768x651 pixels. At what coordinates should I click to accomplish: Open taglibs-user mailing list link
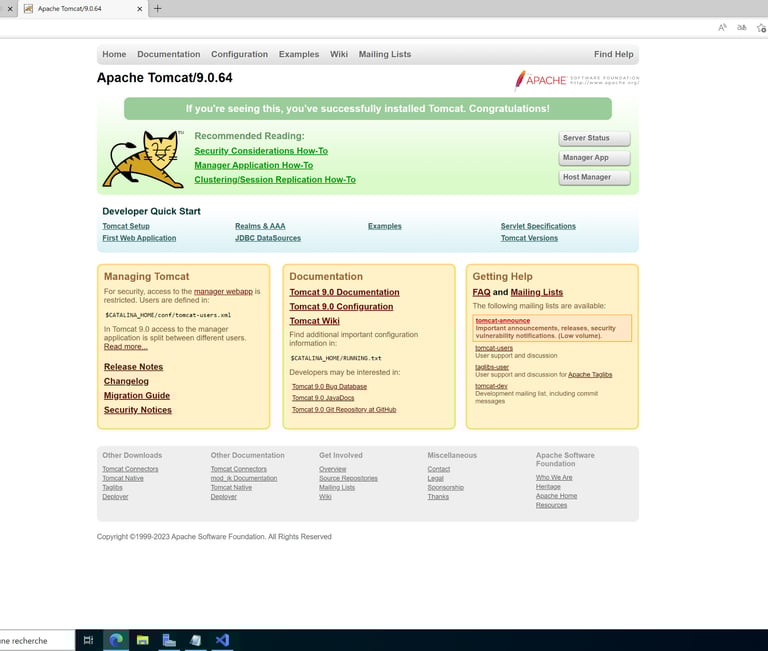click(x=492, y=367)
